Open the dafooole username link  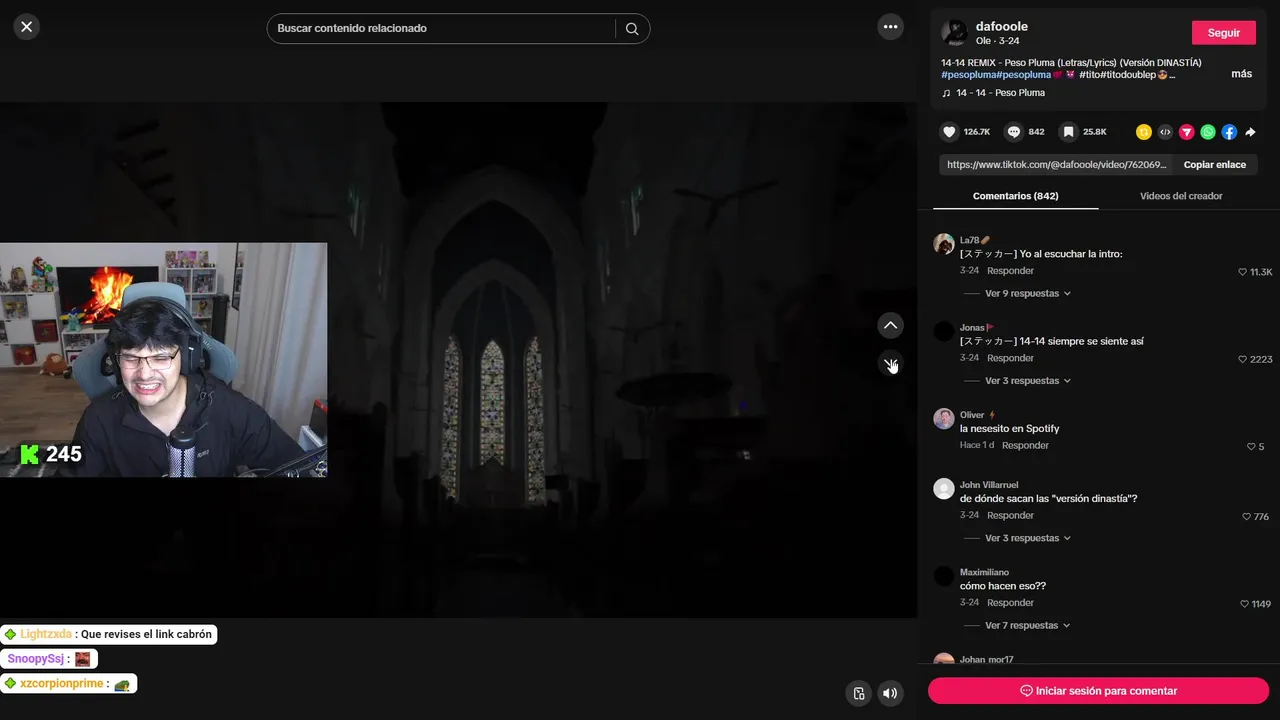(1001, 26)
